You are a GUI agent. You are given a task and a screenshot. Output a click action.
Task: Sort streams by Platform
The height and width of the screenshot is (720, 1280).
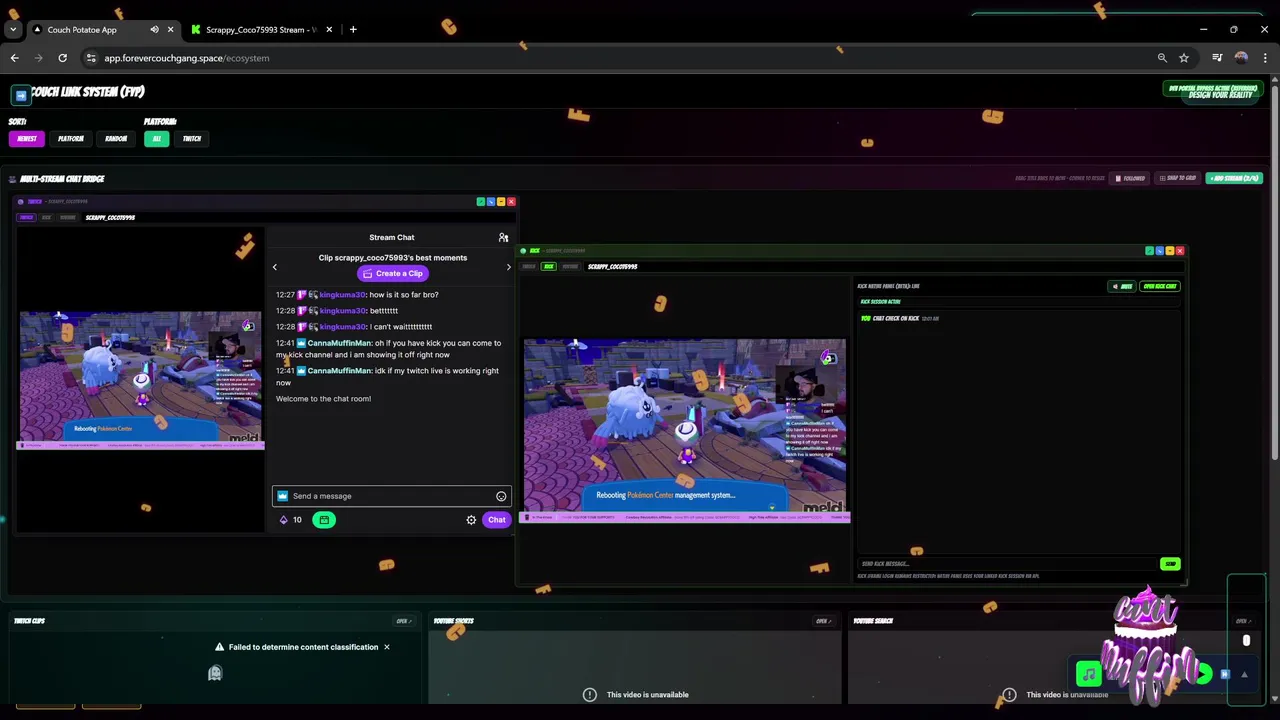(71, 139)
